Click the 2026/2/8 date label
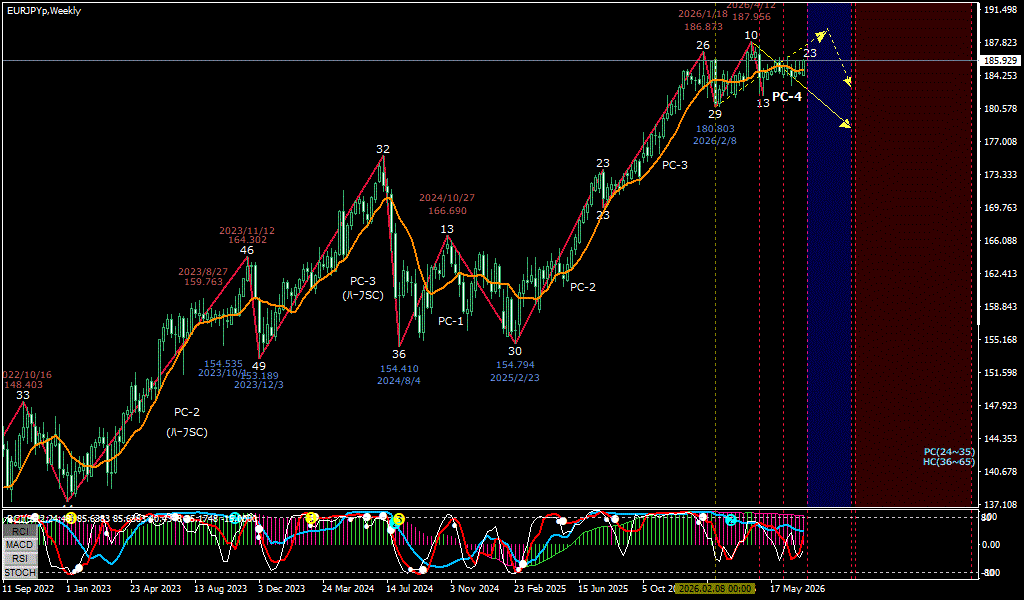 (715, 140)
